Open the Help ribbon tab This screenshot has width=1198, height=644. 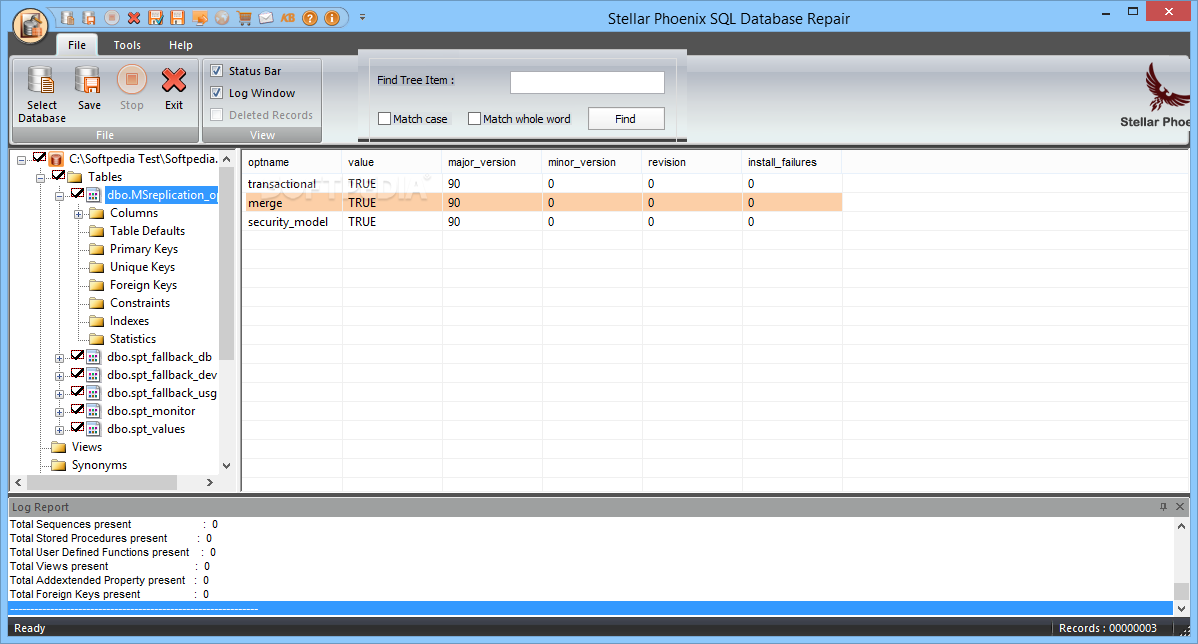pos(181,45)
